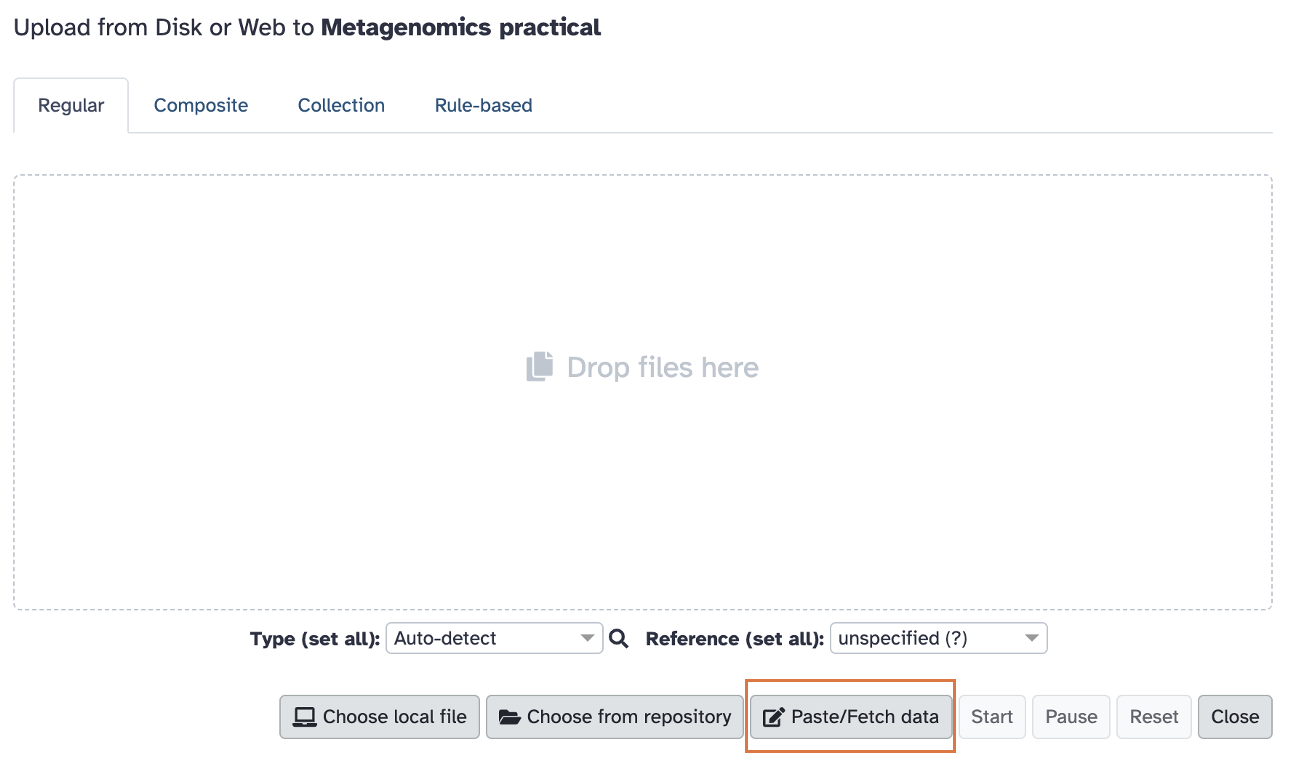The image size is (1312, 768).
Task: Hit the Reset button
Action: 1154,717
